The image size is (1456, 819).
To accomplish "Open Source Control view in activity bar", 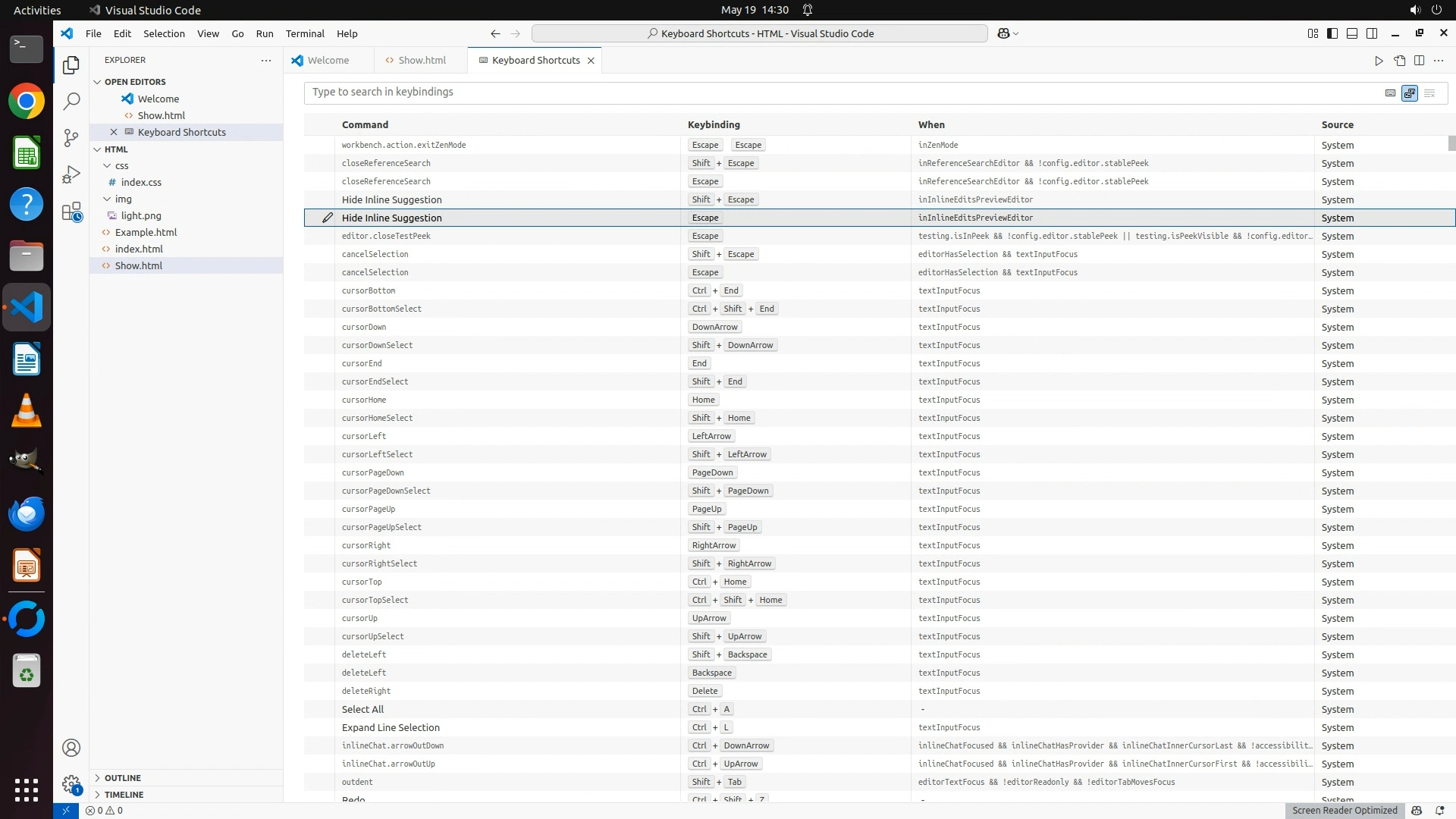I will pyautogui.click(x=71, y=137).
